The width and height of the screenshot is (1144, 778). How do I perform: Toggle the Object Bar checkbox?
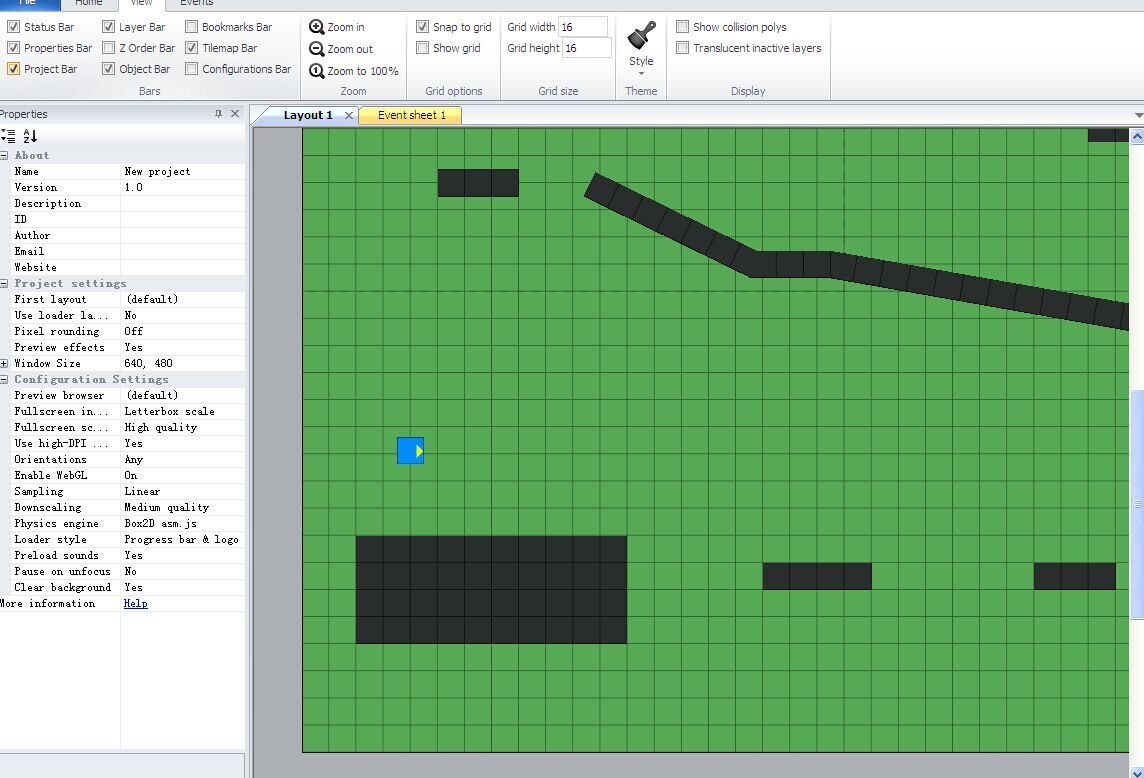[108, 69]
